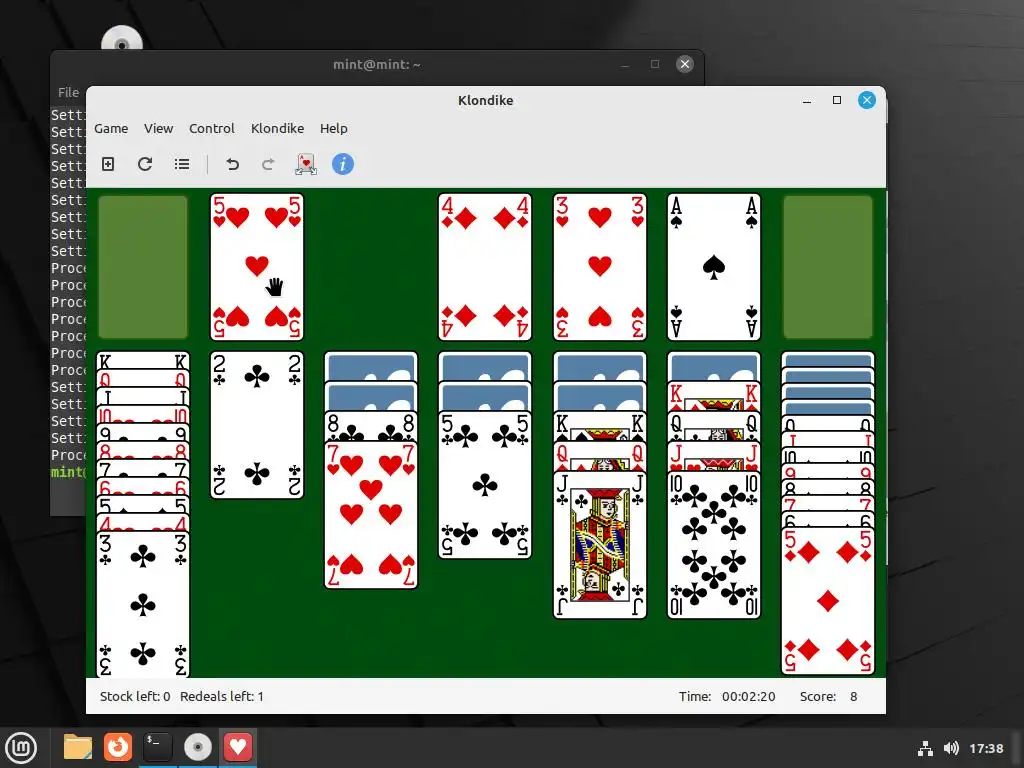This screenshot has height=768, width=1024.
Task: Open the Control menu
Action: (212, 129)
